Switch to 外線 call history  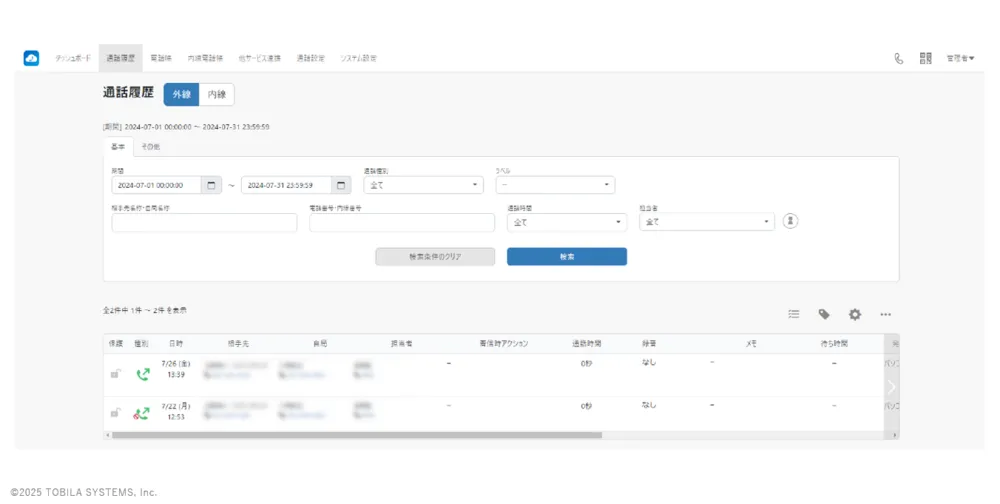click(181, 94)
